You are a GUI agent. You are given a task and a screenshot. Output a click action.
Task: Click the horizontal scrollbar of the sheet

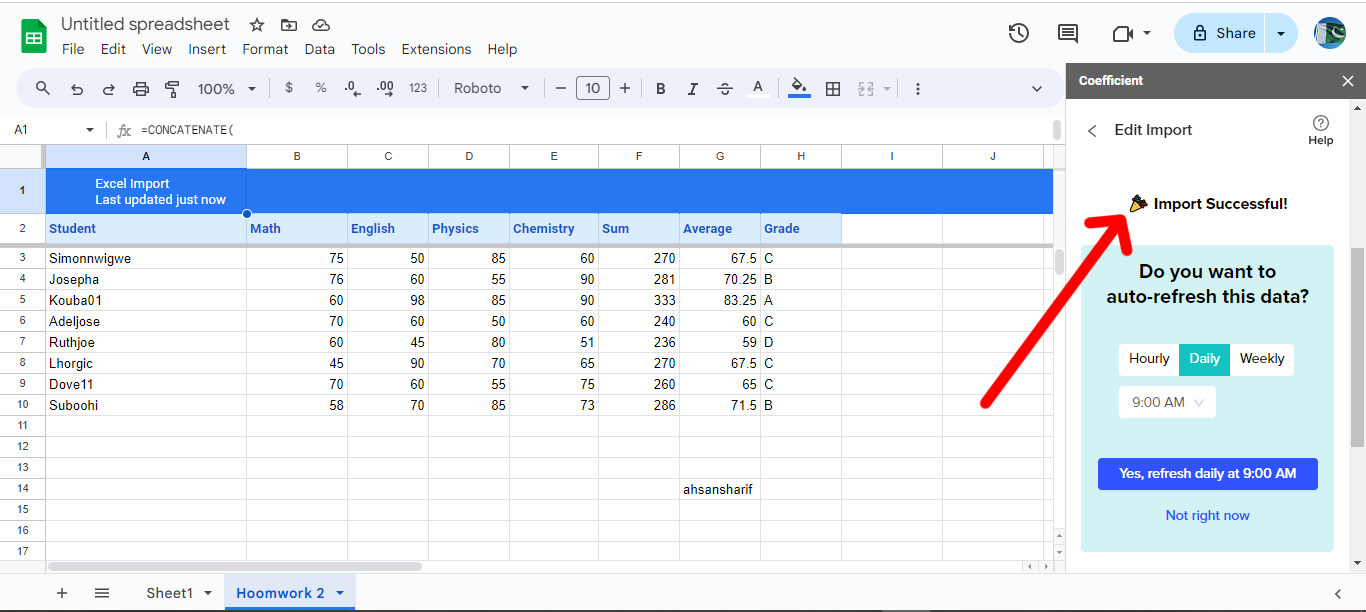point(234,566)
